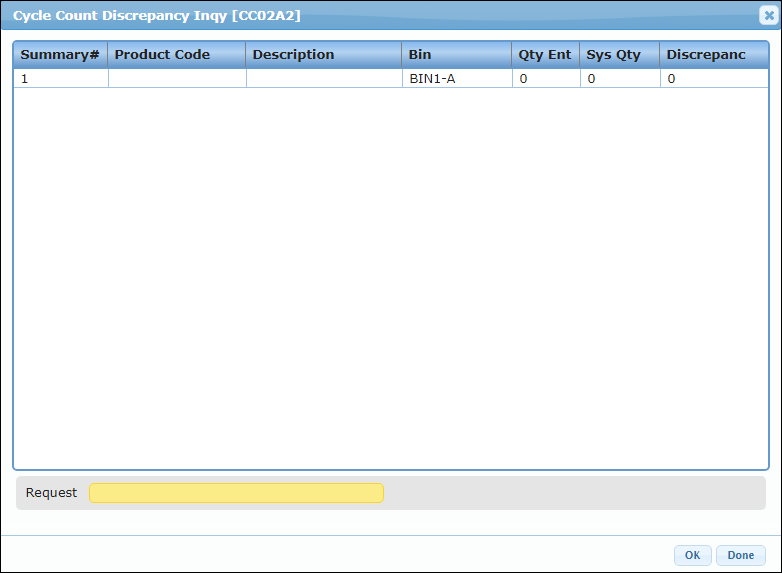The image size is (782, 573).
Task: Click the dialog title bar text
Action: 156,16
